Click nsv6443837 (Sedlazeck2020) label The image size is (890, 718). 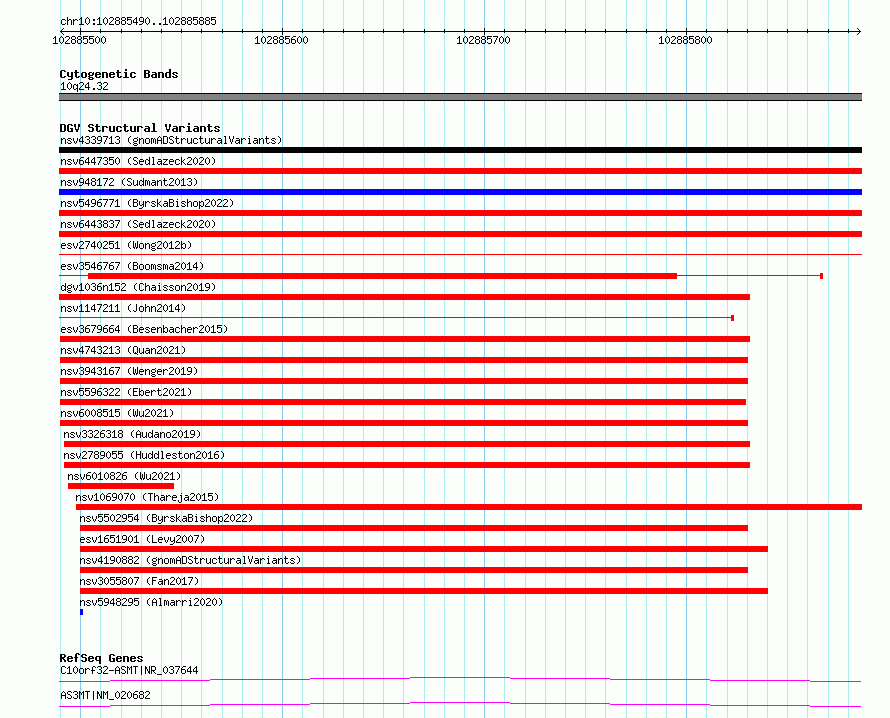click(x=138, y=224)
